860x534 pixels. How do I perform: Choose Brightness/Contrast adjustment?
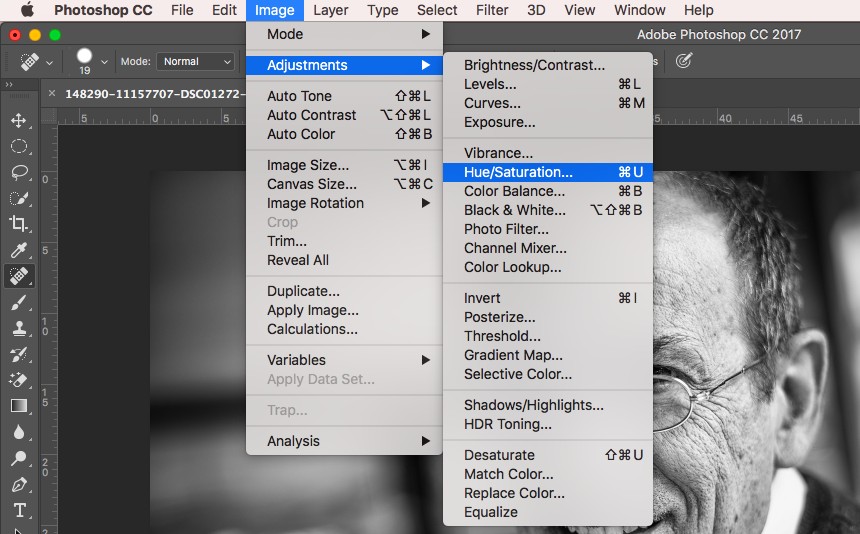(x=548, y=65)
